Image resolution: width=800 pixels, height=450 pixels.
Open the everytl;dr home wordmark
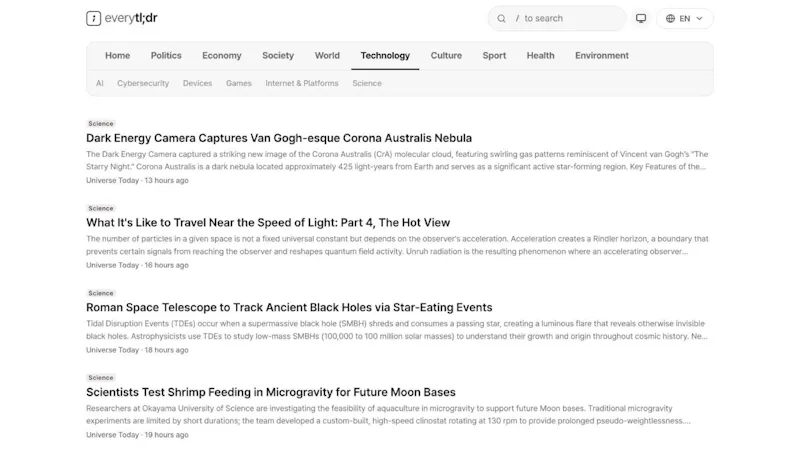131,18
